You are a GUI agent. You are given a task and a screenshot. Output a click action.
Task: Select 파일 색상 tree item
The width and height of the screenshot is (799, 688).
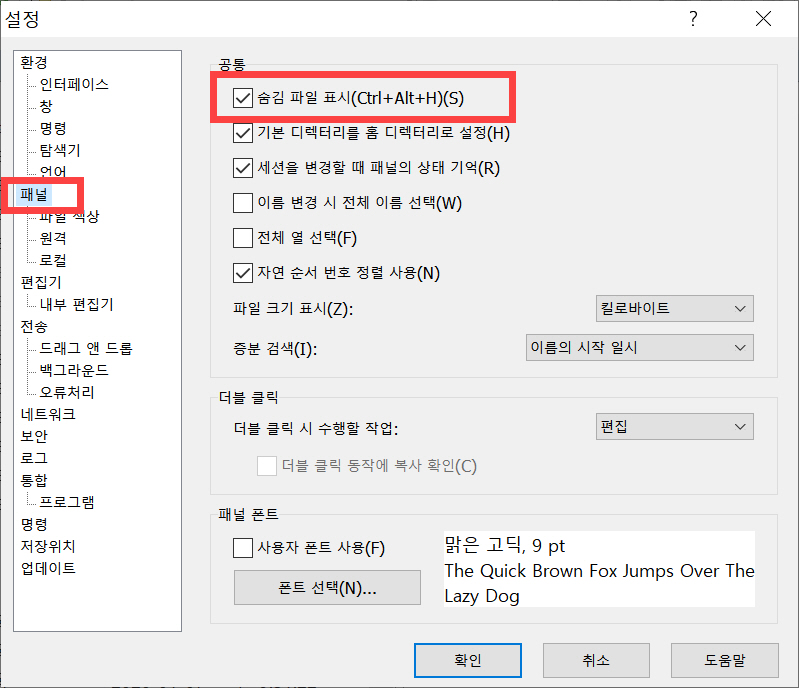69,216
